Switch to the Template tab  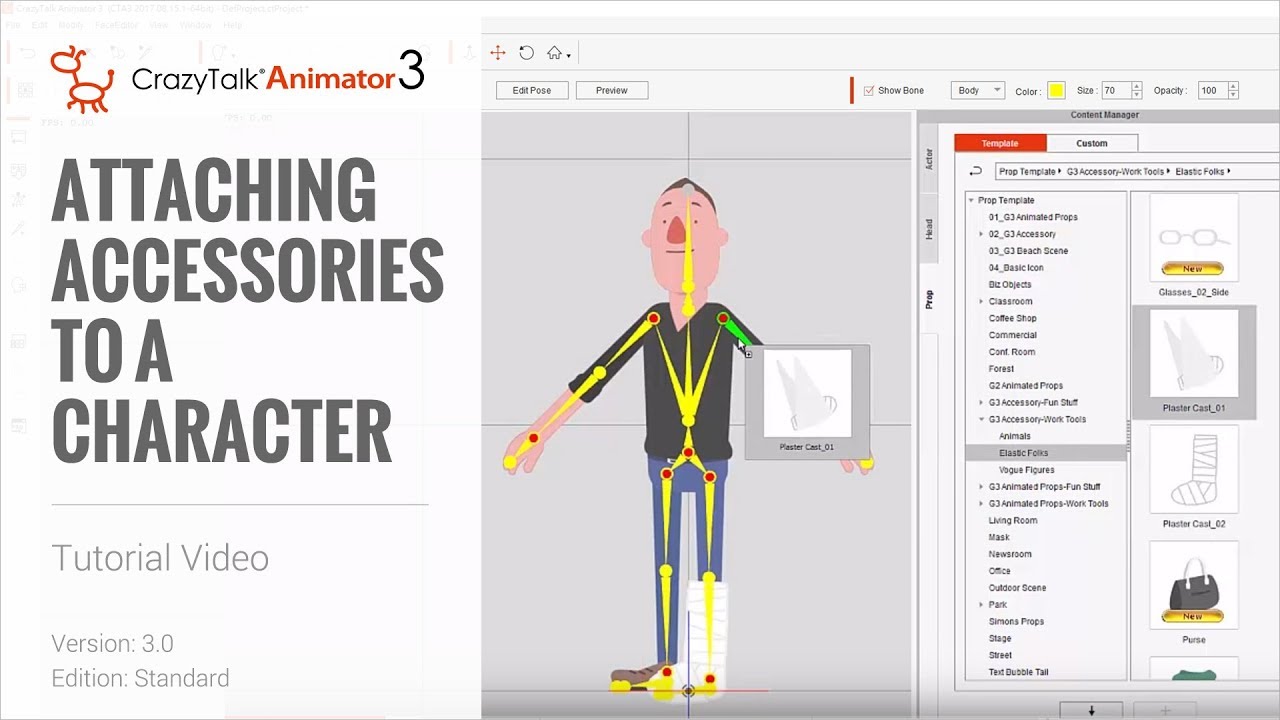[1000, 143]
